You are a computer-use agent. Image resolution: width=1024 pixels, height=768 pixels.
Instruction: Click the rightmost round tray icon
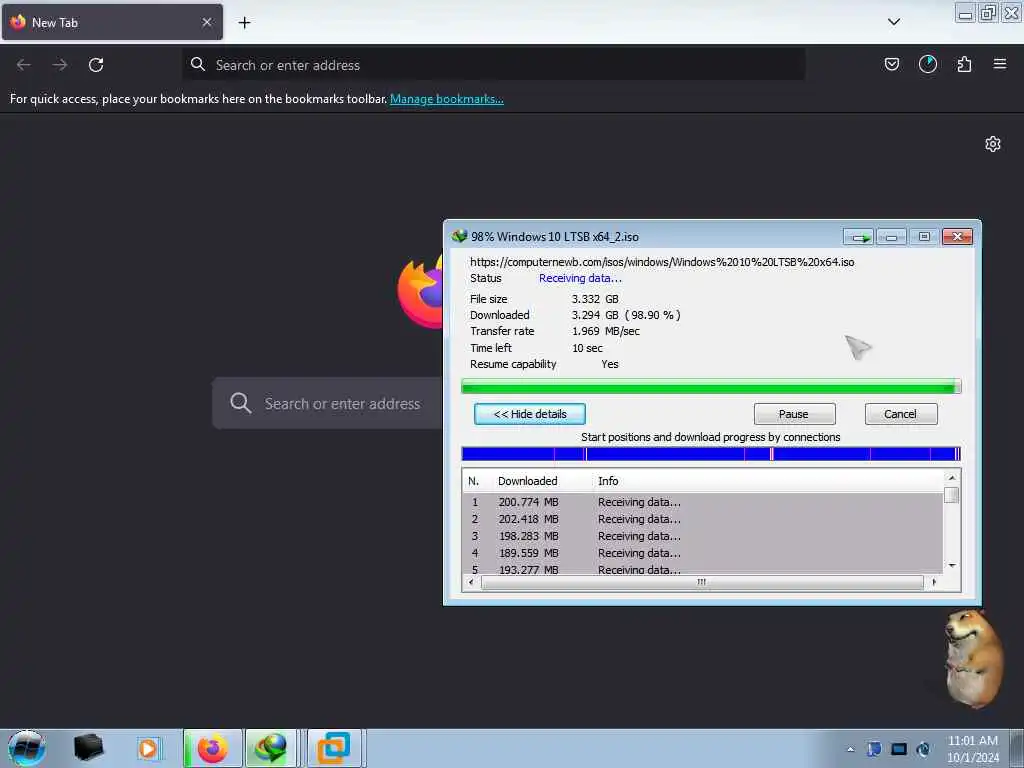923,749
